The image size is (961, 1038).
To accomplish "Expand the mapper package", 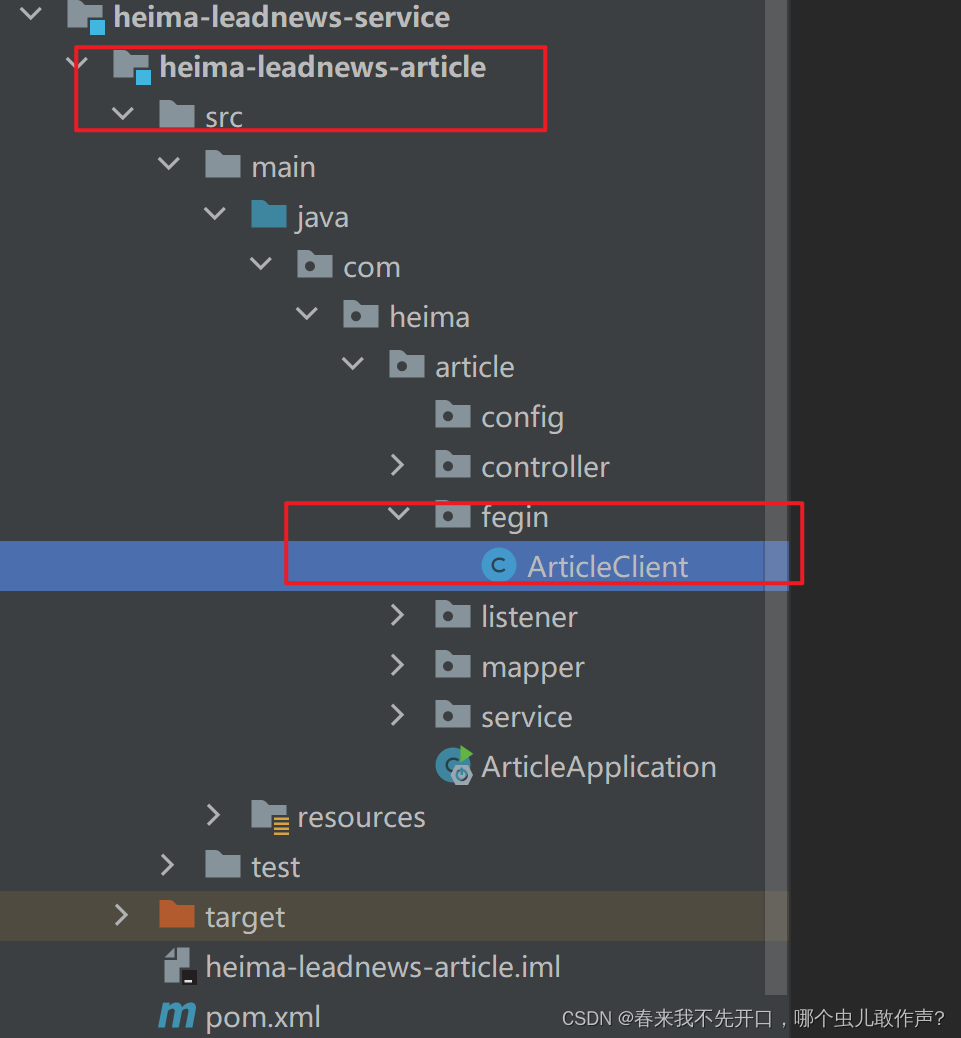I will tap(397, 665).
